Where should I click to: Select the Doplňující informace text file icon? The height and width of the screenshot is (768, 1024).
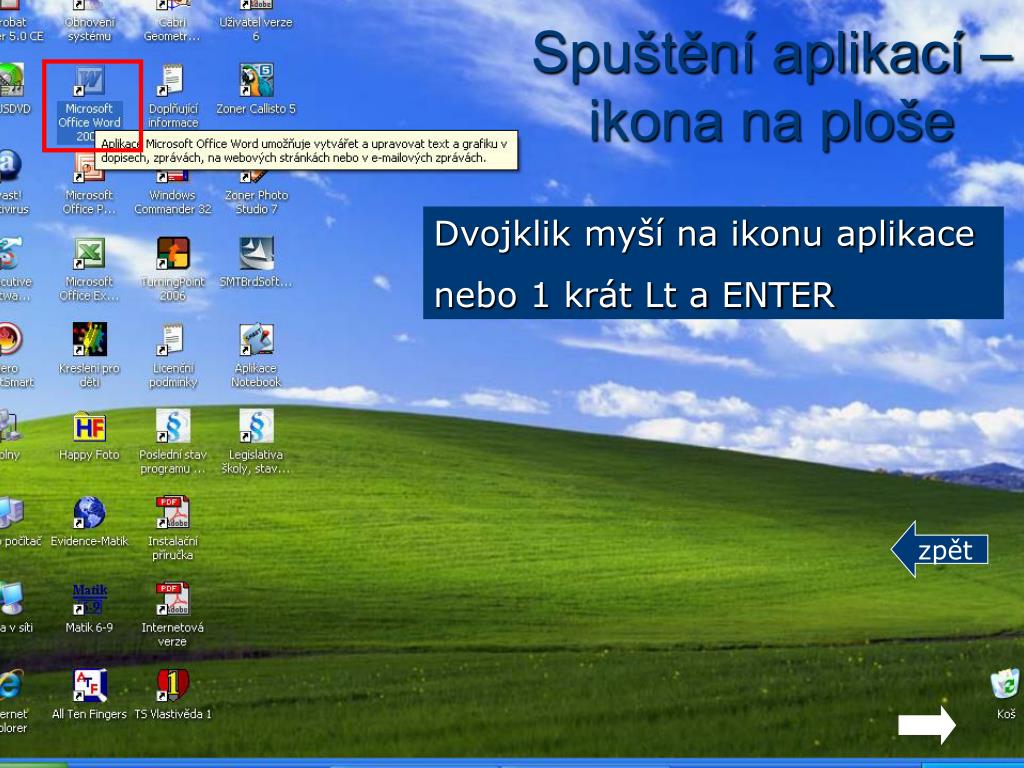[172, 81]
